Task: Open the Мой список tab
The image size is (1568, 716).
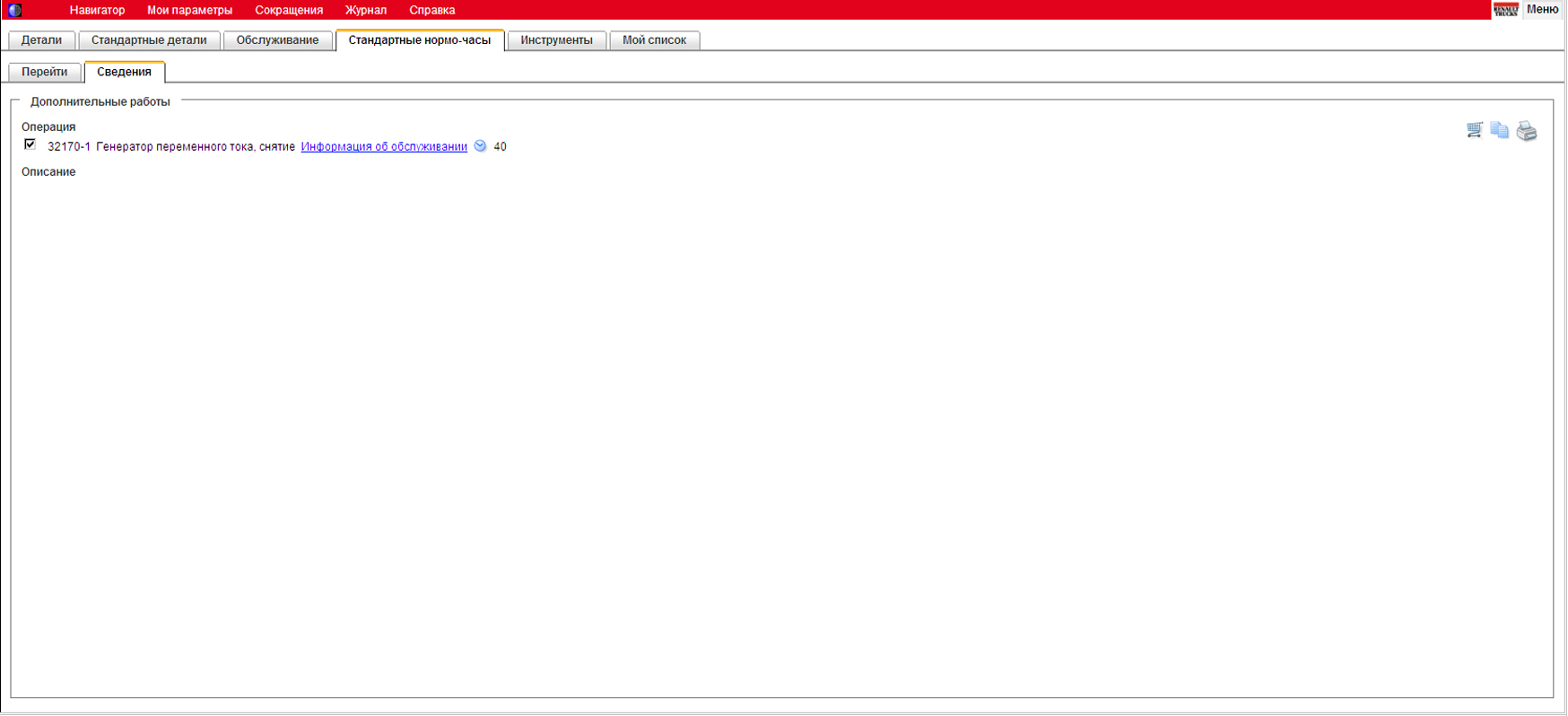Action: [654, 40]
